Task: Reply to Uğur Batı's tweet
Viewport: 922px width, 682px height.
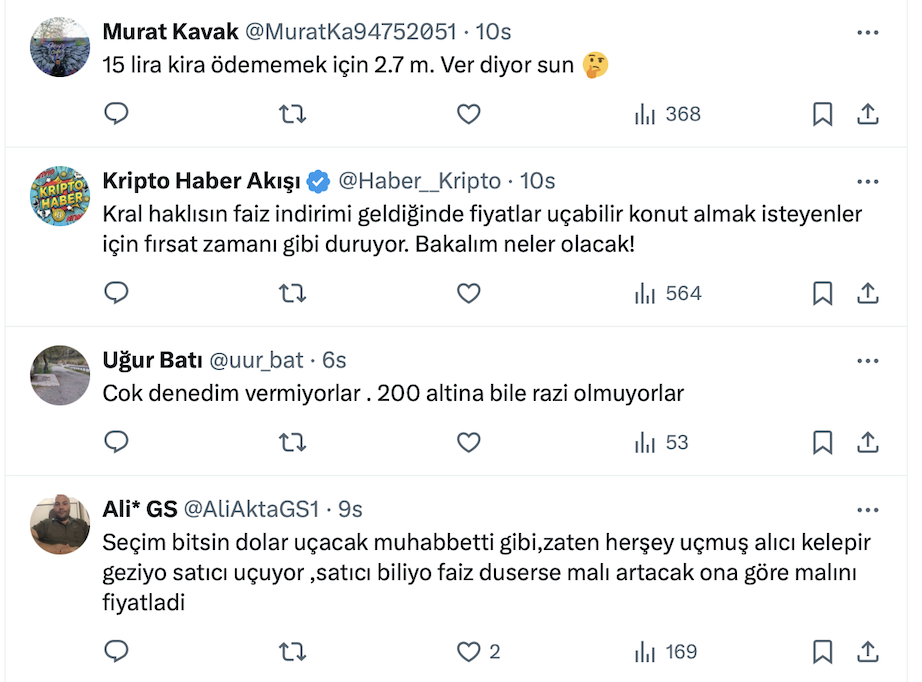Action: tap(117, 442)
